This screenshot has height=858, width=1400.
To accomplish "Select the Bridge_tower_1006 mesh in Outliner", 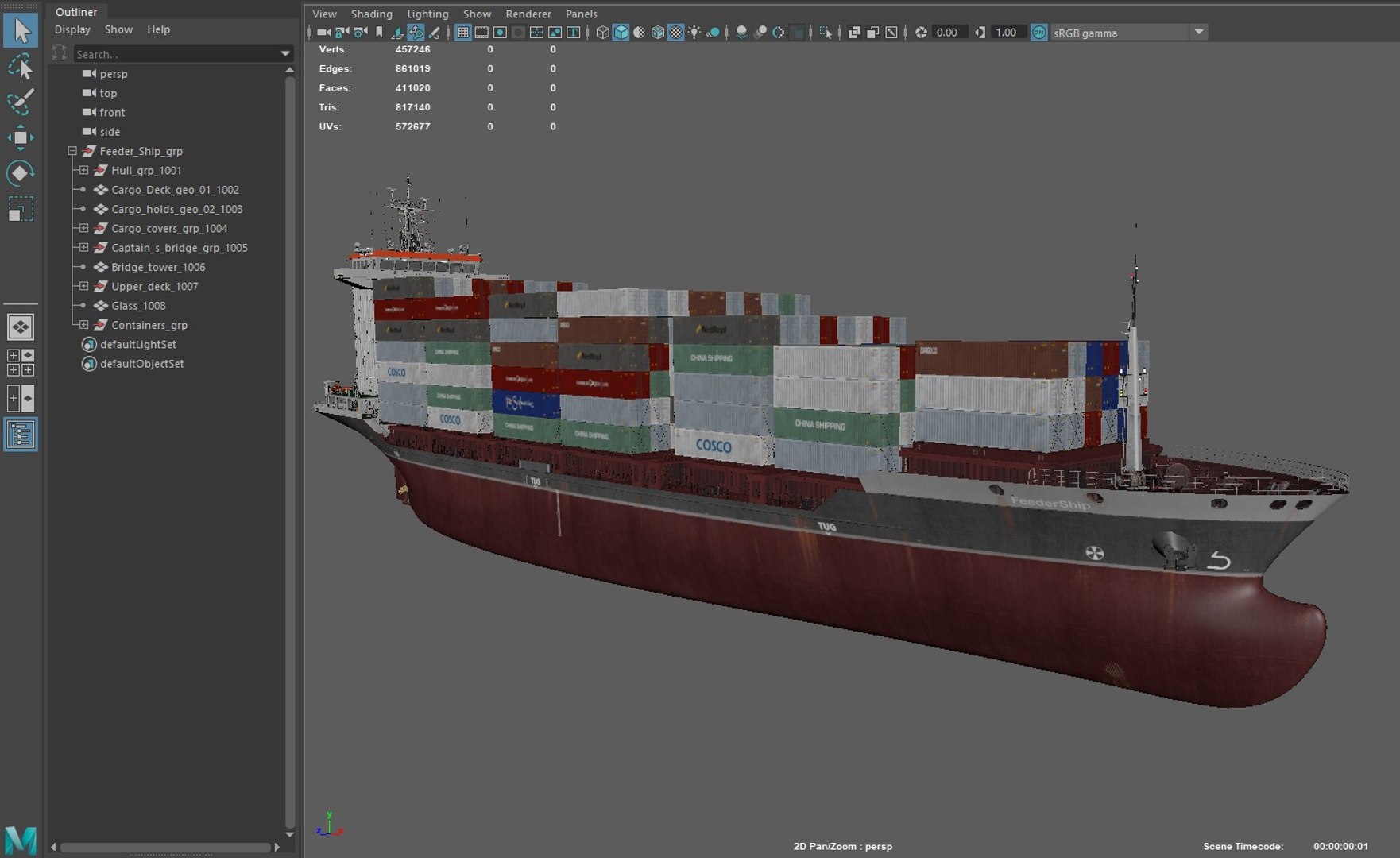I will (158, 267).
